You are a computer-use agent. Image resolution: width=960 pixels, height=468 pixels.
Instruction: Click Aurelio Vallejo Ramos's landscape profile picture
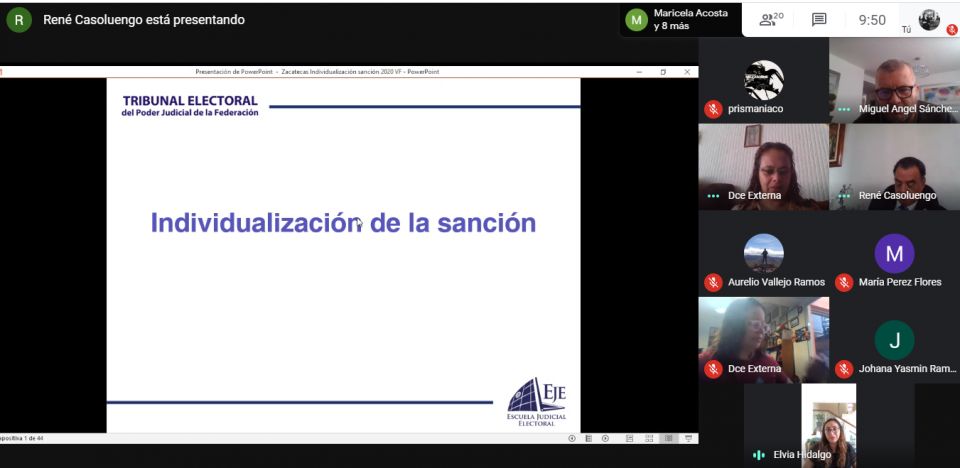pyautogui.click(x=763, y=253)
